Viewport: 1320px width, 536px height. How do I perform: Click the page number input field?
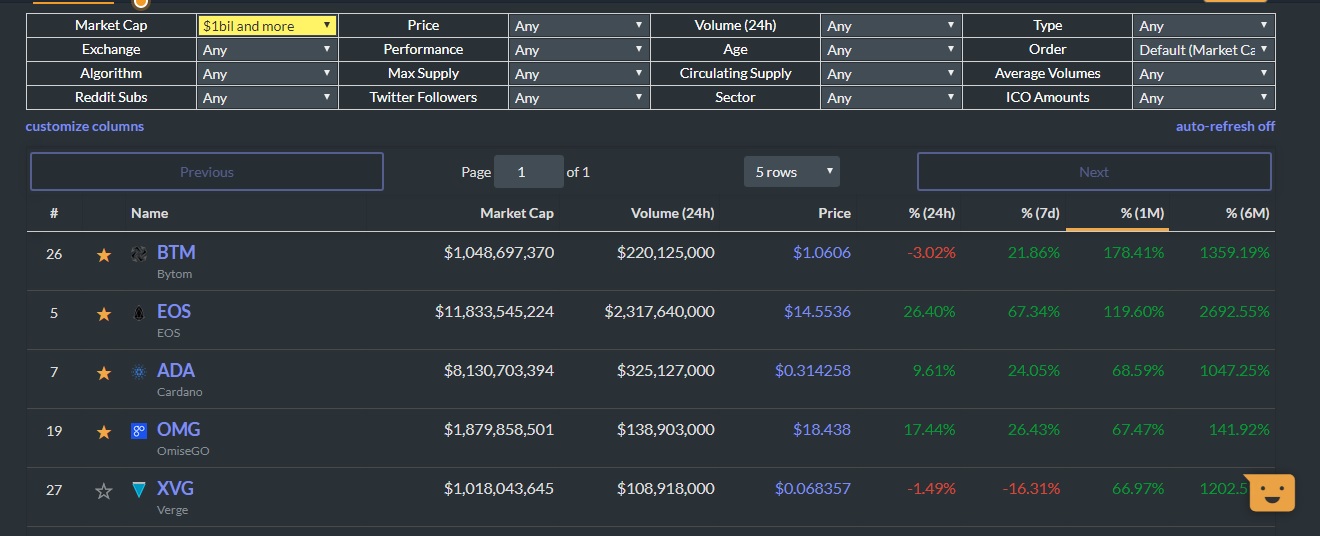point(529,172)
